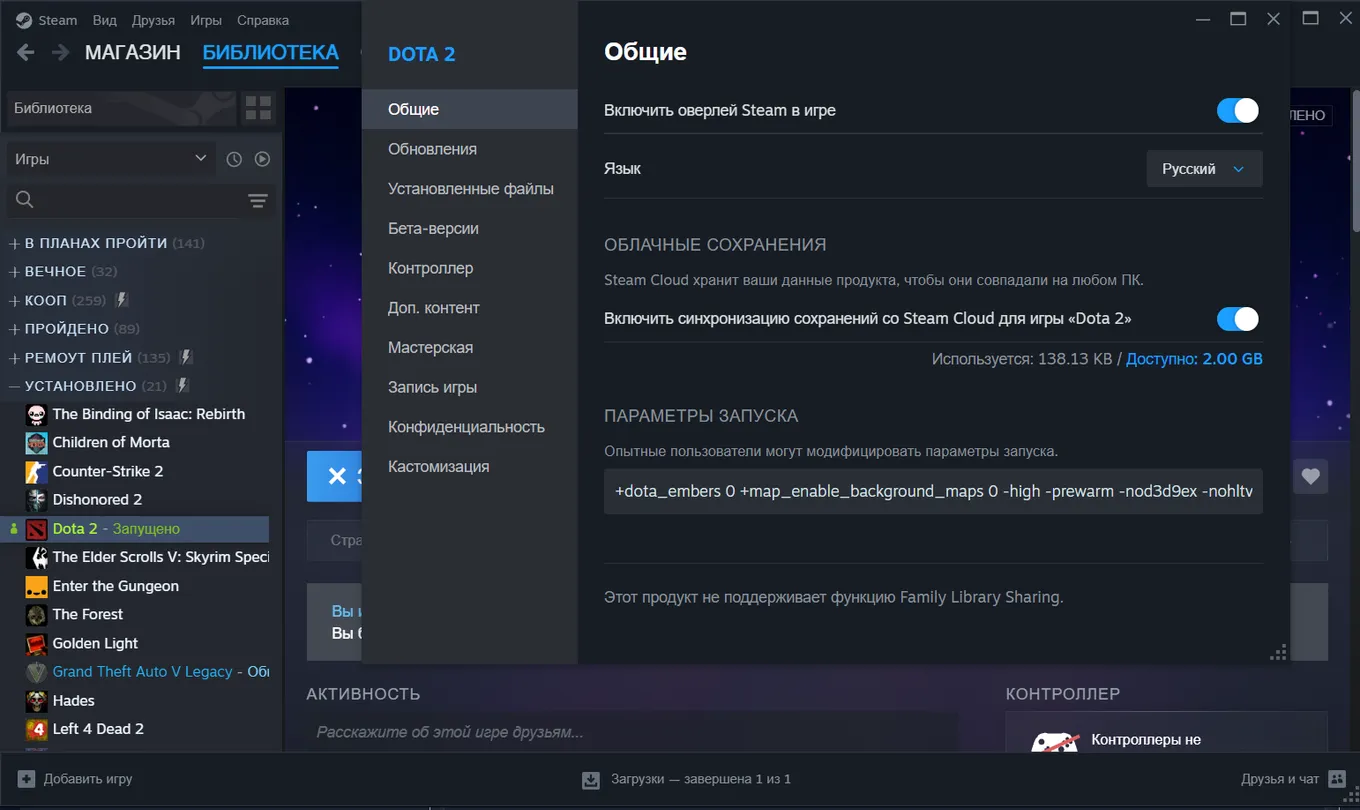The image size is (1360, 810).
Task: Click the lightning icon beside УСТАНОВЛЕНО
Action: (x=182, y=386)
